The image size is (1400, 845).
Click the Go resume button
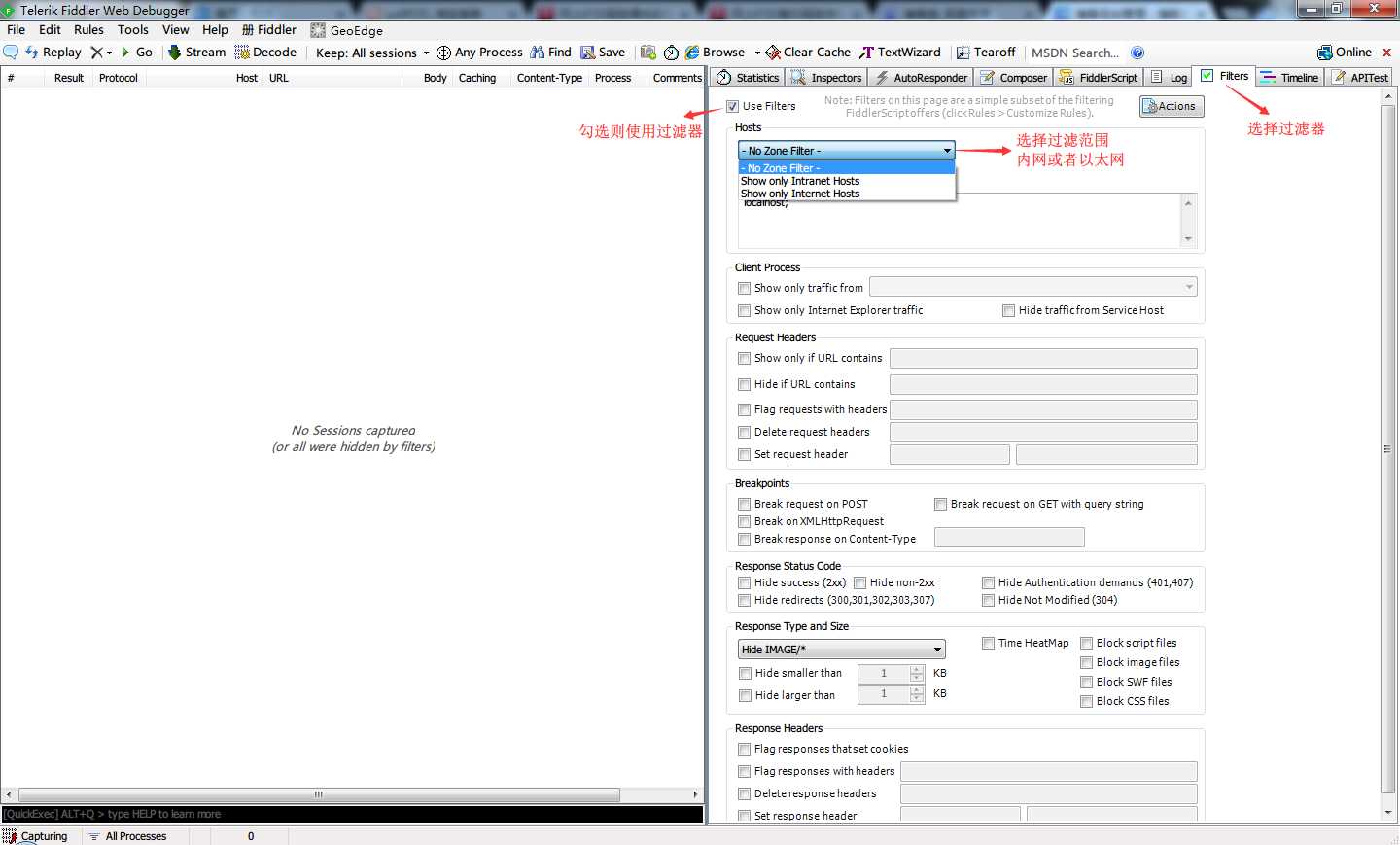tap(137, 52)
